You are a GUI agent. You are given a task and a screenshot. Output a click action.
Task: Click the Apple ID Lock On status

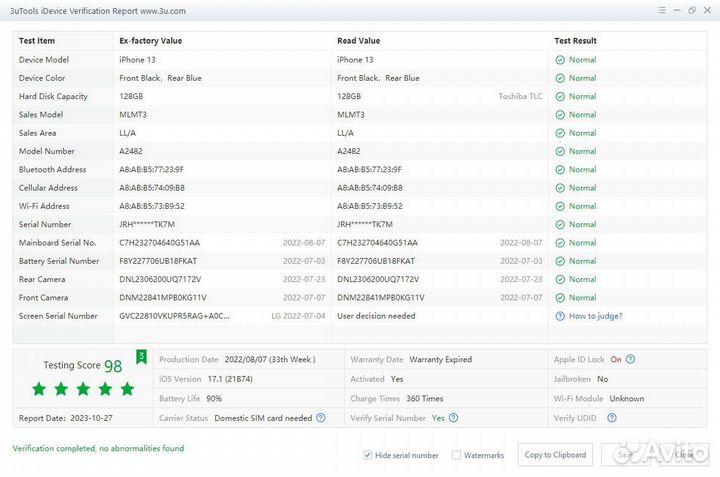tap(616, 359)
